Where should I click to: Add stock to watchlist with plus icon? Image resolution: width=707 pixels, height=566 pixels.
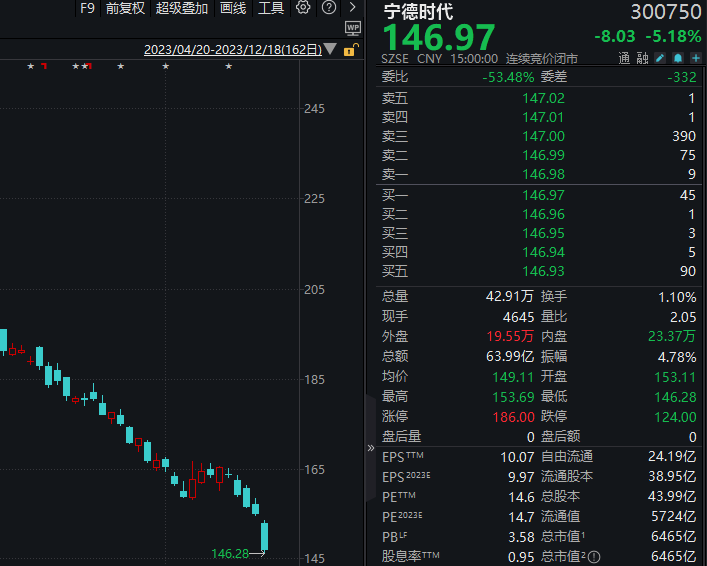coord(696,58)
